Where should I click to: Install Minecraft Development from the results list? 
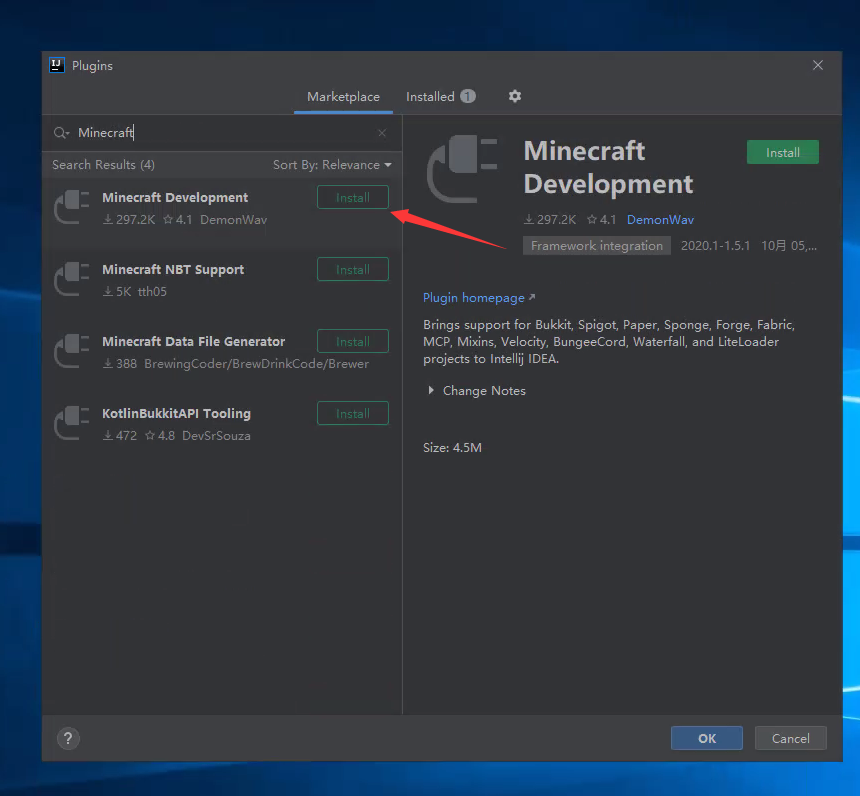point(352,198)
